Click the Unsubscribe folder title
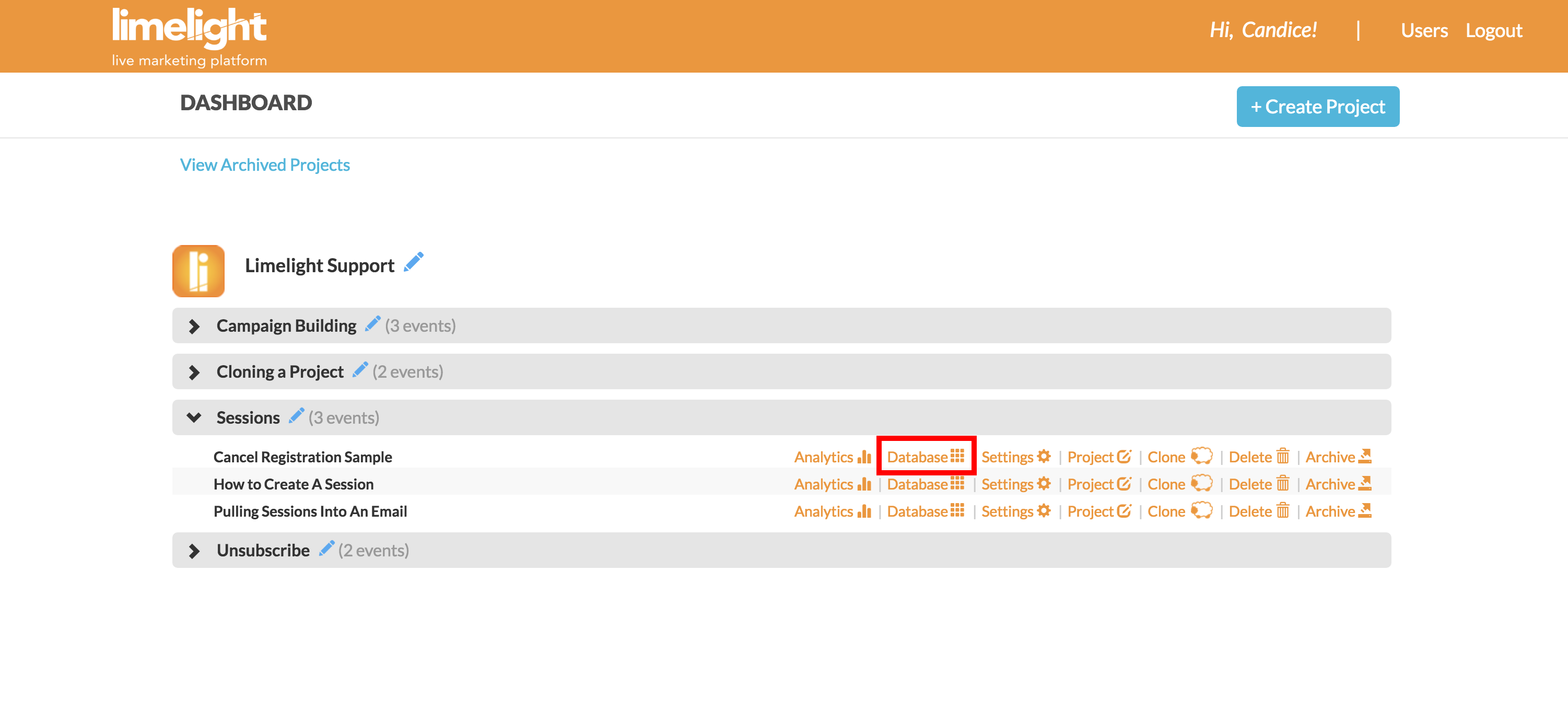 click(x=263, y=550)
